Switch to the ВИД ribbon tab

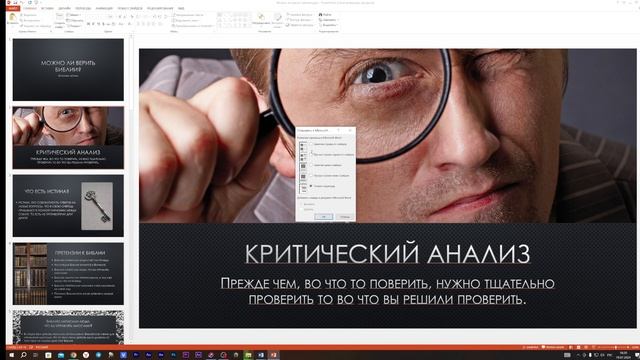point(181,8)
